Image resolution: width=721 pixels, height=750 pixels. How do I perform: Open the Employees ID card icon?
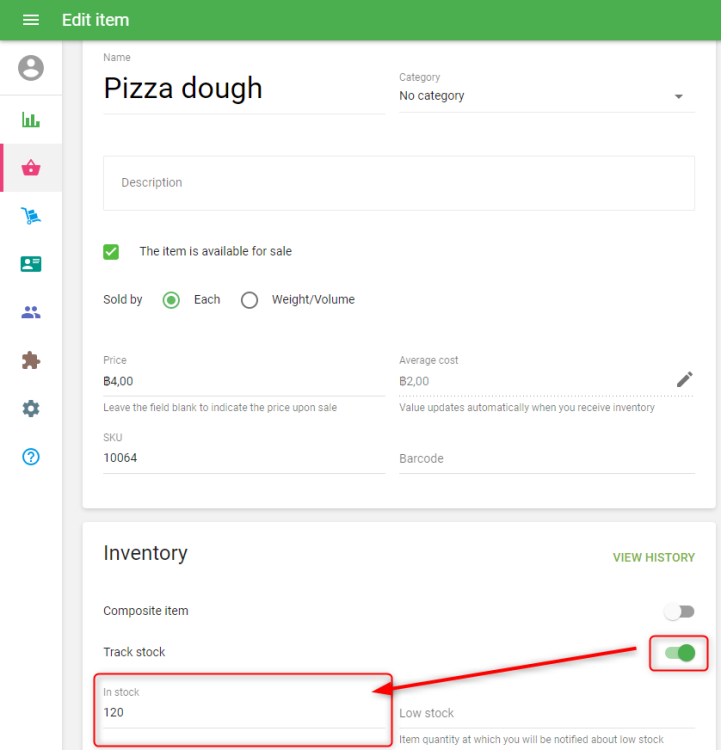pos(31,264)
